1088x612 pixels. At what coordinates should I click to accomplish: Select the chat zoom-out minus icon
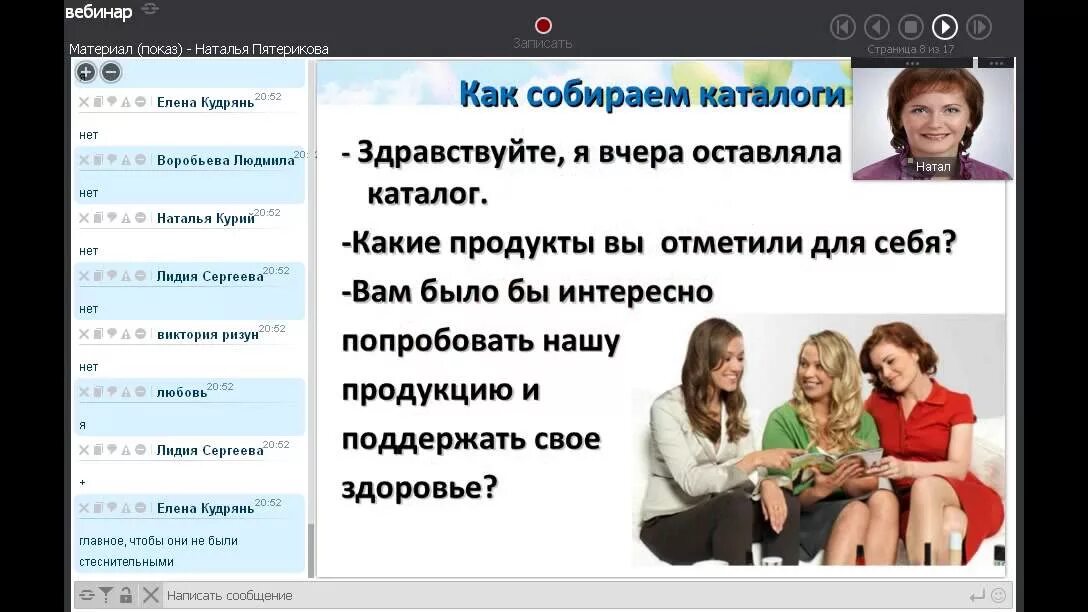(110, 72)
